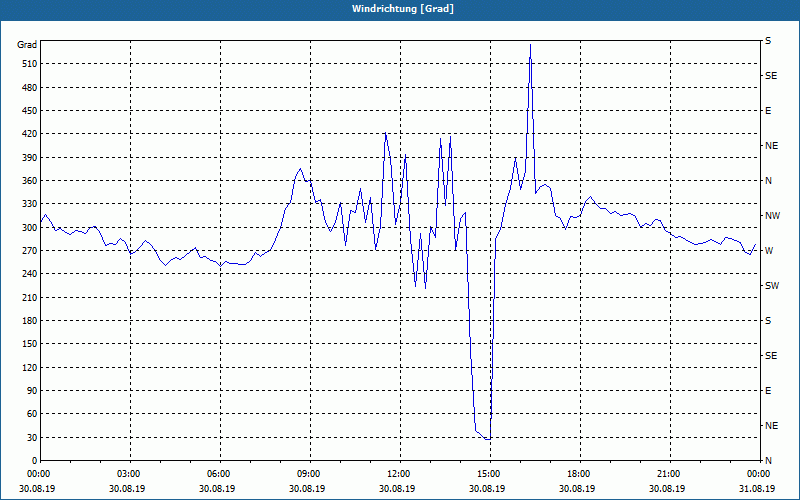Click the W compass label
Screen dimensions: 800x500
click(769, 251)
